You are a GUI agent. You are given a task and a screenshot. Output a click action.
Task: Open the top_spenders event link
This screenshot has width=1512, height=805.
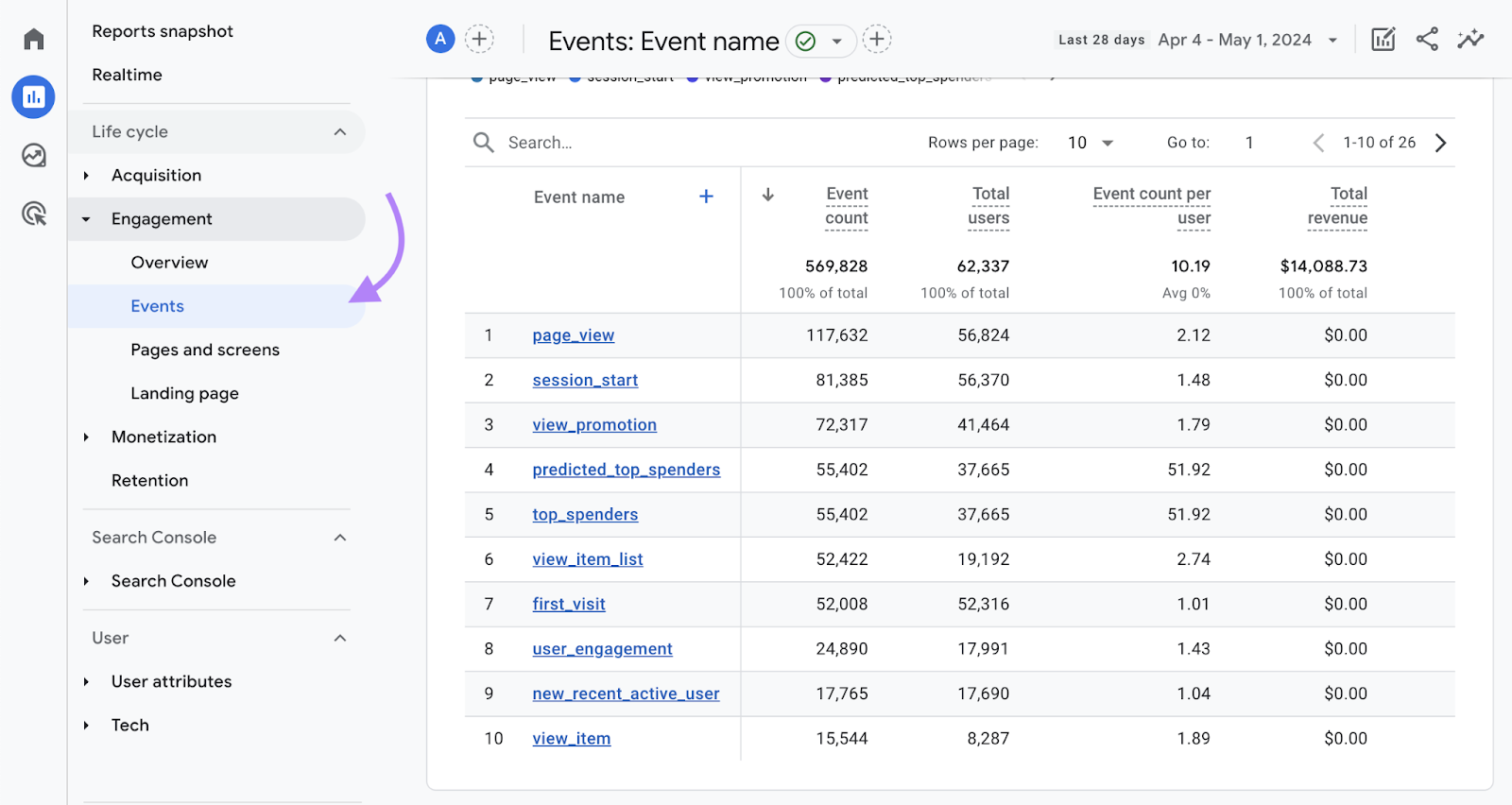pyautogui.click(x=585, y=515)
